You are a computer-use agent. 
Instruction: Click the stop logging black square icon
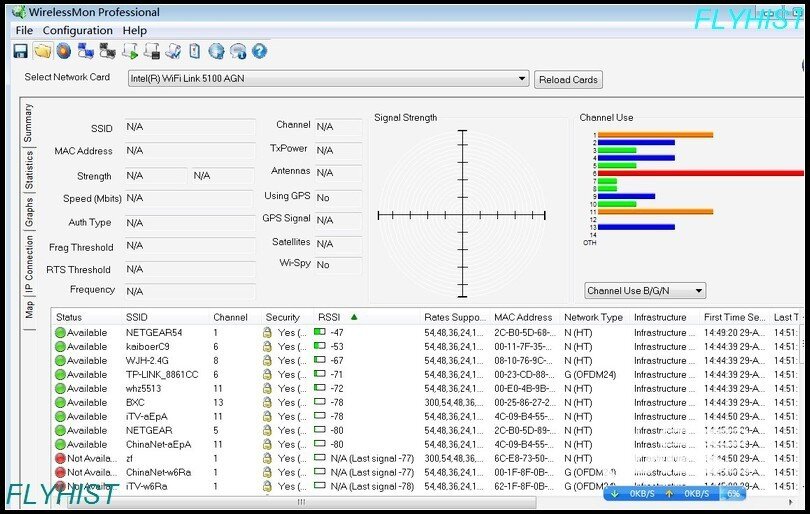pos(152,51)
